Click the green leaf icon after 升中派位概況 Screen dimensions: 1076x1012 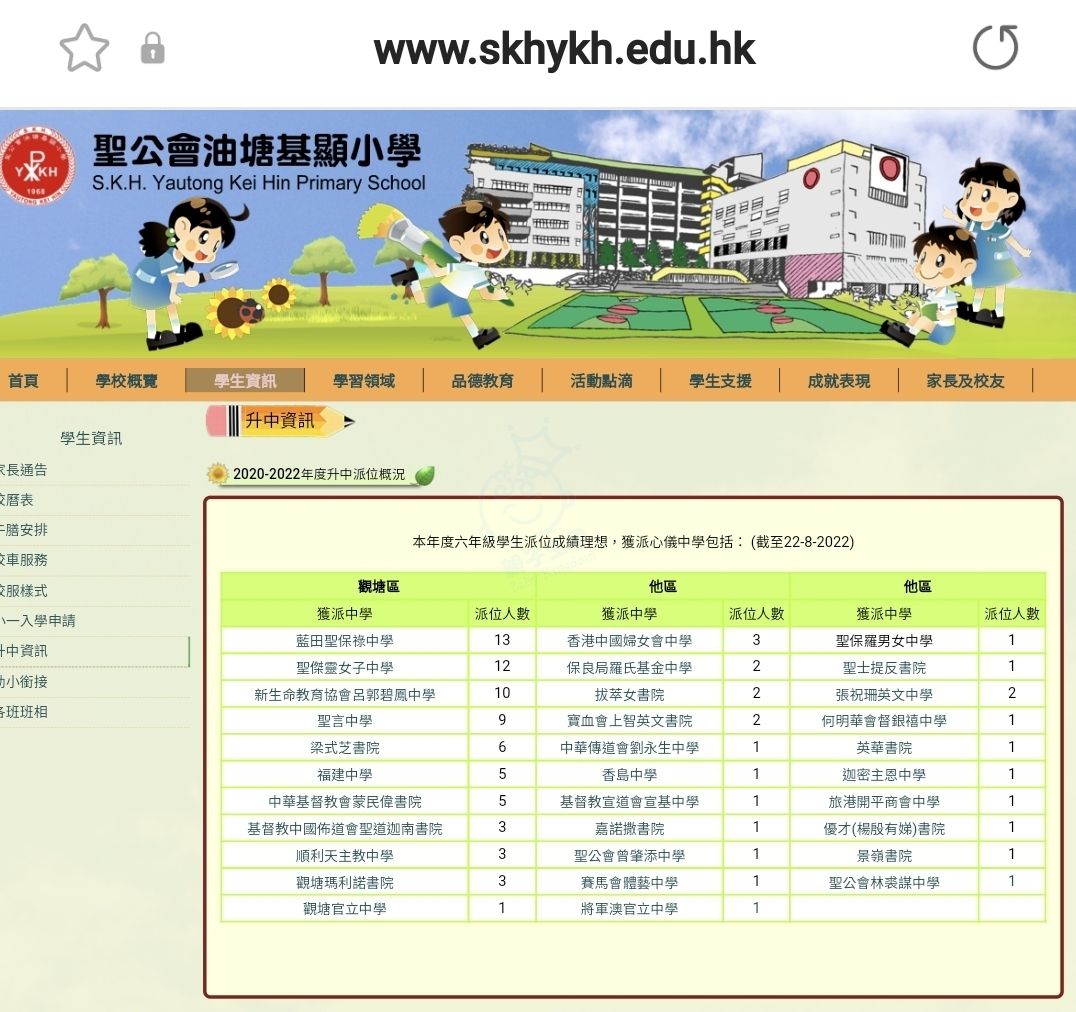pos(425,475)
